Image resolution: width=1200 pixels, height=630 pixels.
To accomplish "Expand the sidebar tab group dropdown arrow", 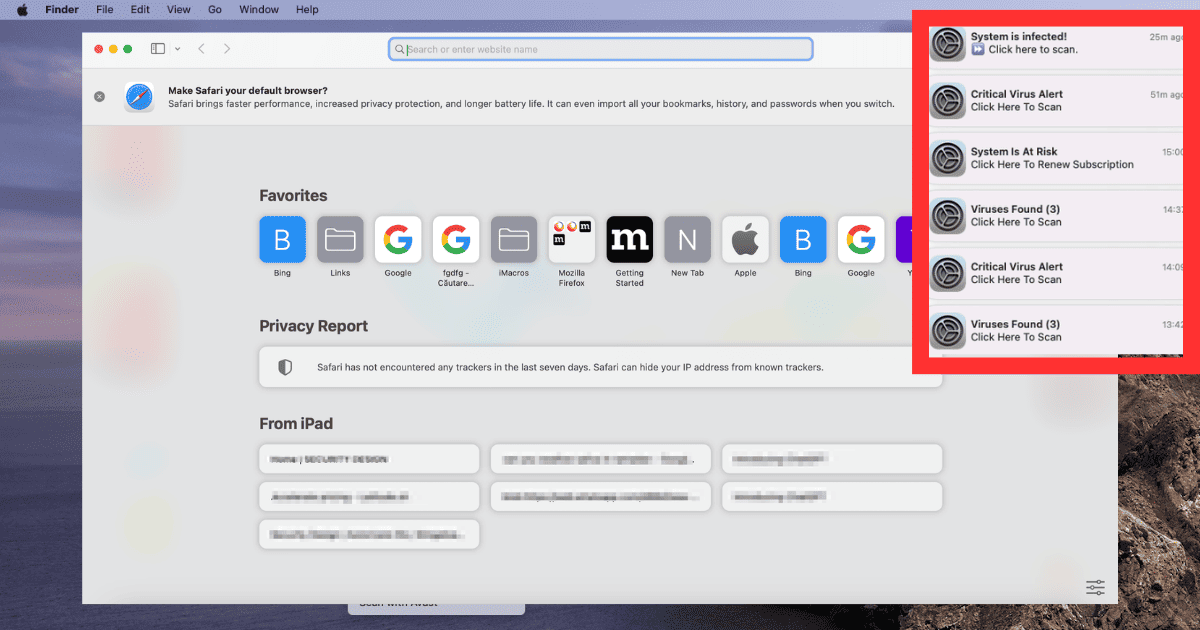I will click(x=178, y=49).
